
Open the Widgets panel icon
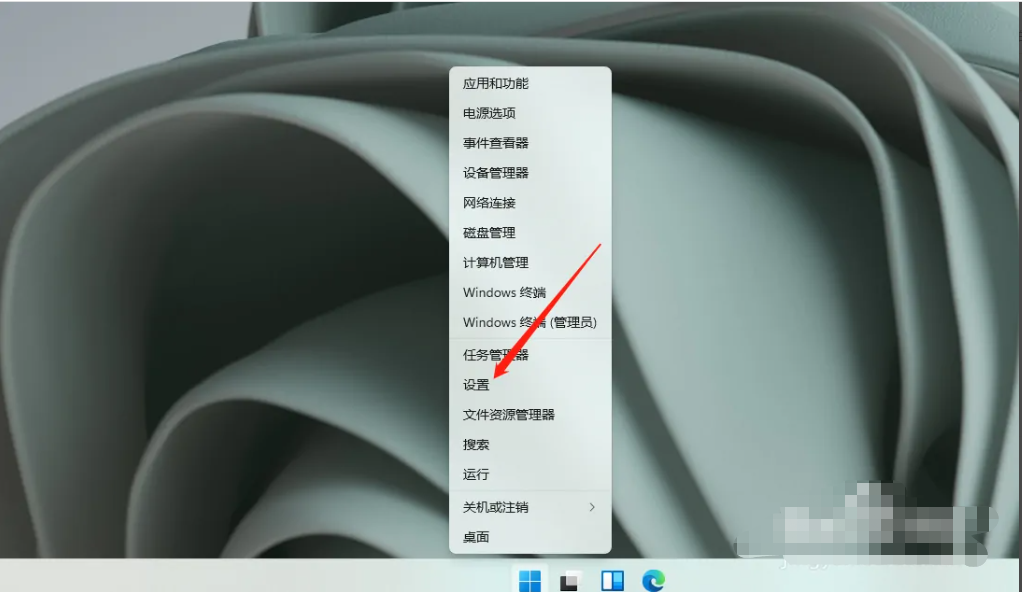(612, 580)
